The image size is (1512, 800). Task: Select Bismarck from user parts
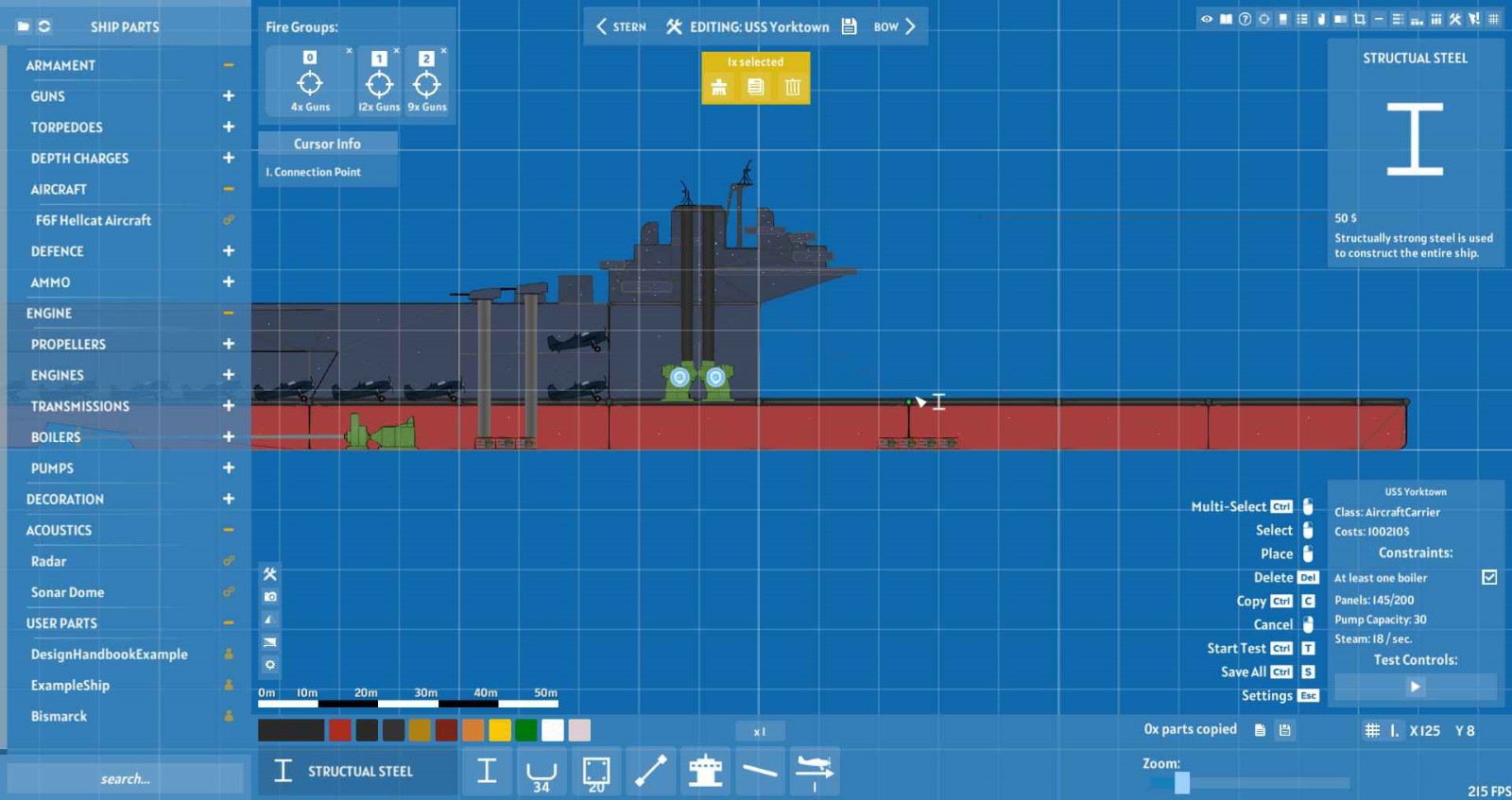[59, 716]
